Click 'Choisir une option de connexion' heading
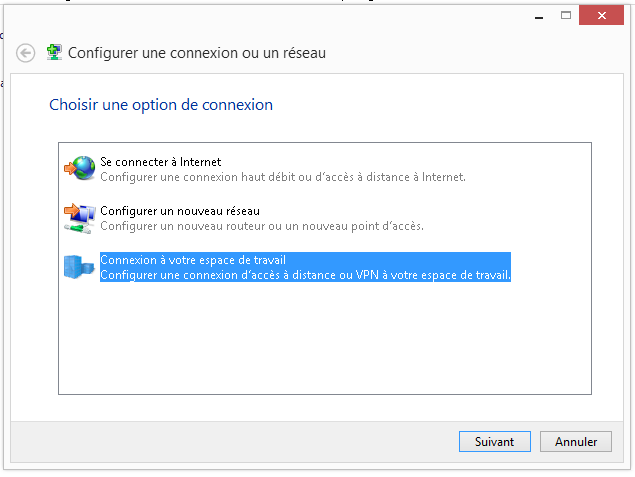This screenshot has height=477, width=635. (161, 105)
